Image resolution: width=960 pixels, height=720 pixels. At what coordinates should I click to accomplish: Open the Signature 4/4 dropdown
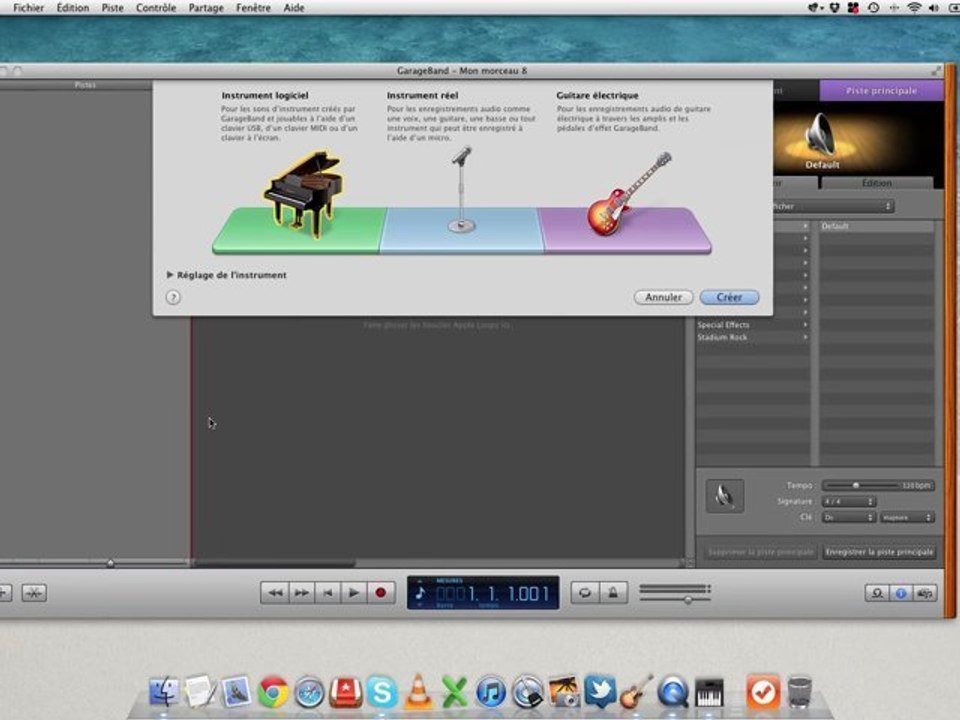click(x=849, y=501)
